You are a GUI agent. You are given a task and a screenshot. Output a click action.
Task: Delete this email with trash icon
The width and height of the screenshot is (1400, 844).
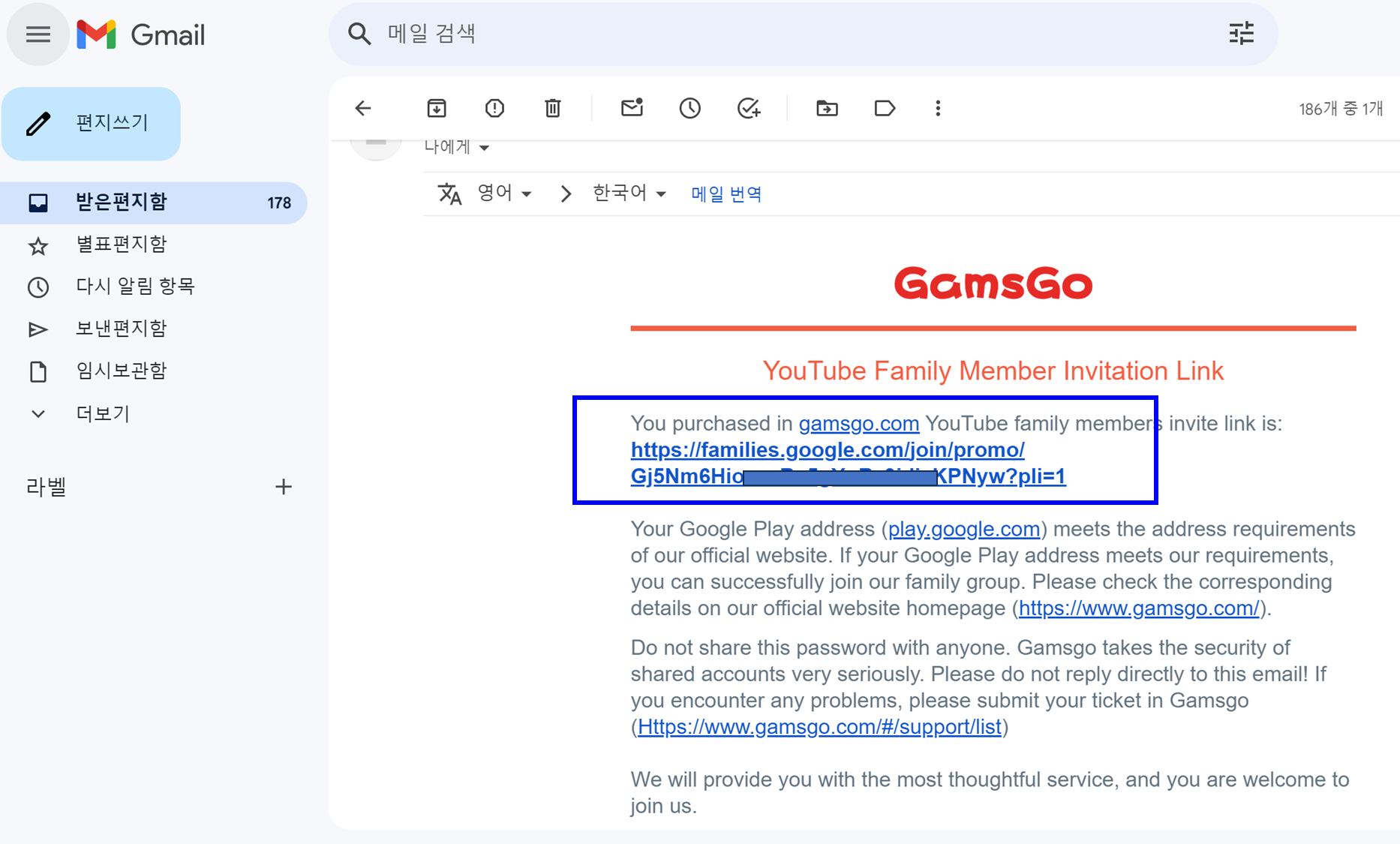click(553, 109)
